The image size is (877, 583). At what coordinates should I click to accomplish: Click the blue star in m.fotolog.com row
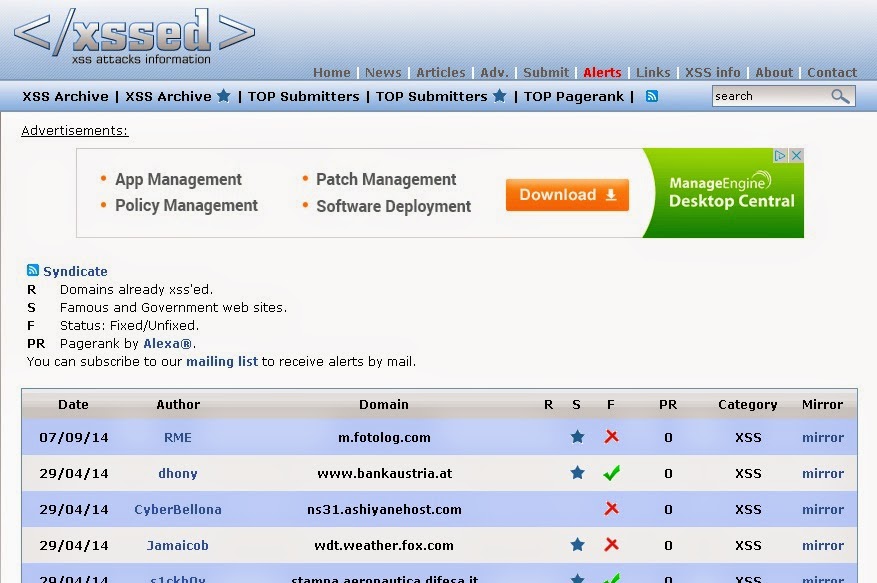click(577, 437)
